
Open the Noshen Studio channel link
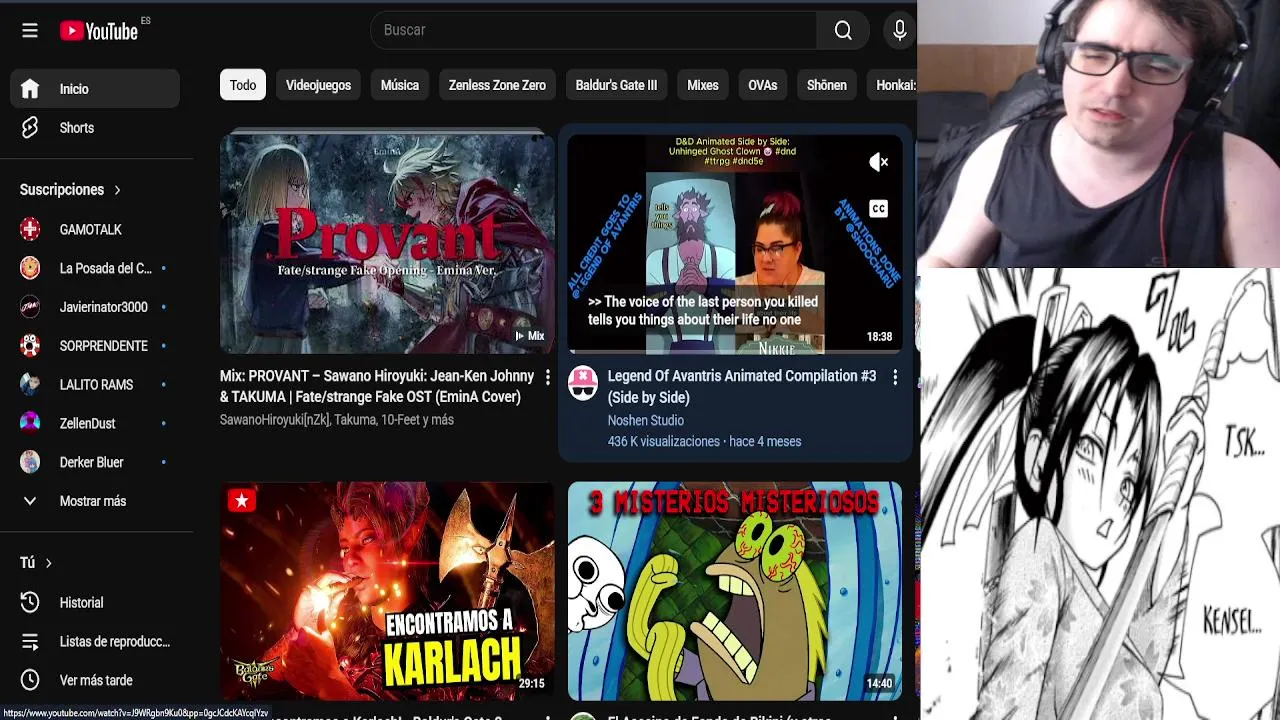tap(646, 420)
